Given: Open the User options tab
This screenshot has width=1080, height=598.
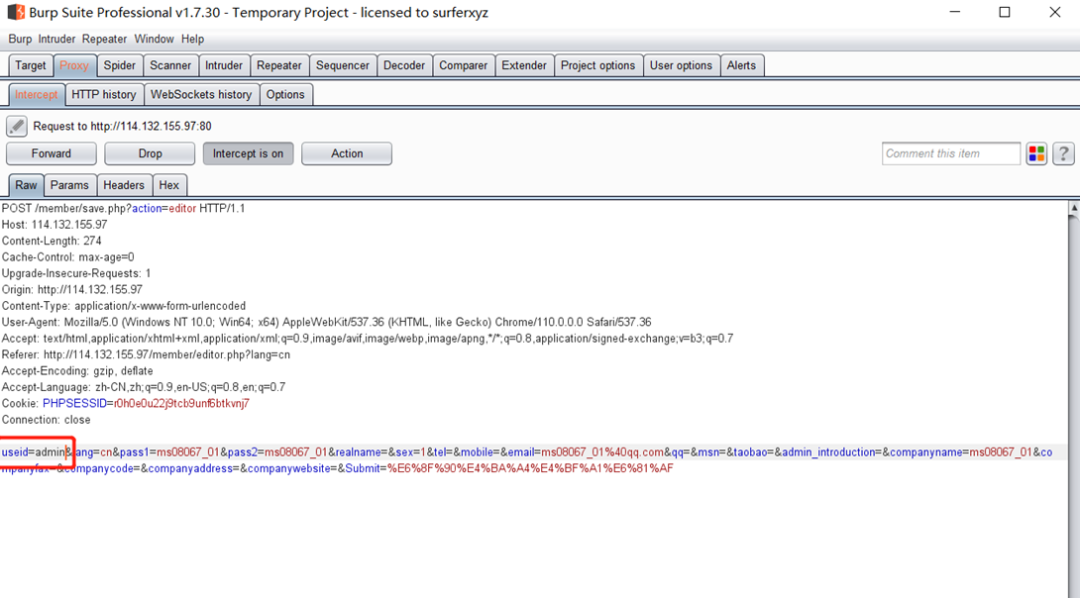Looking at the screenshot, I should 681,65.
